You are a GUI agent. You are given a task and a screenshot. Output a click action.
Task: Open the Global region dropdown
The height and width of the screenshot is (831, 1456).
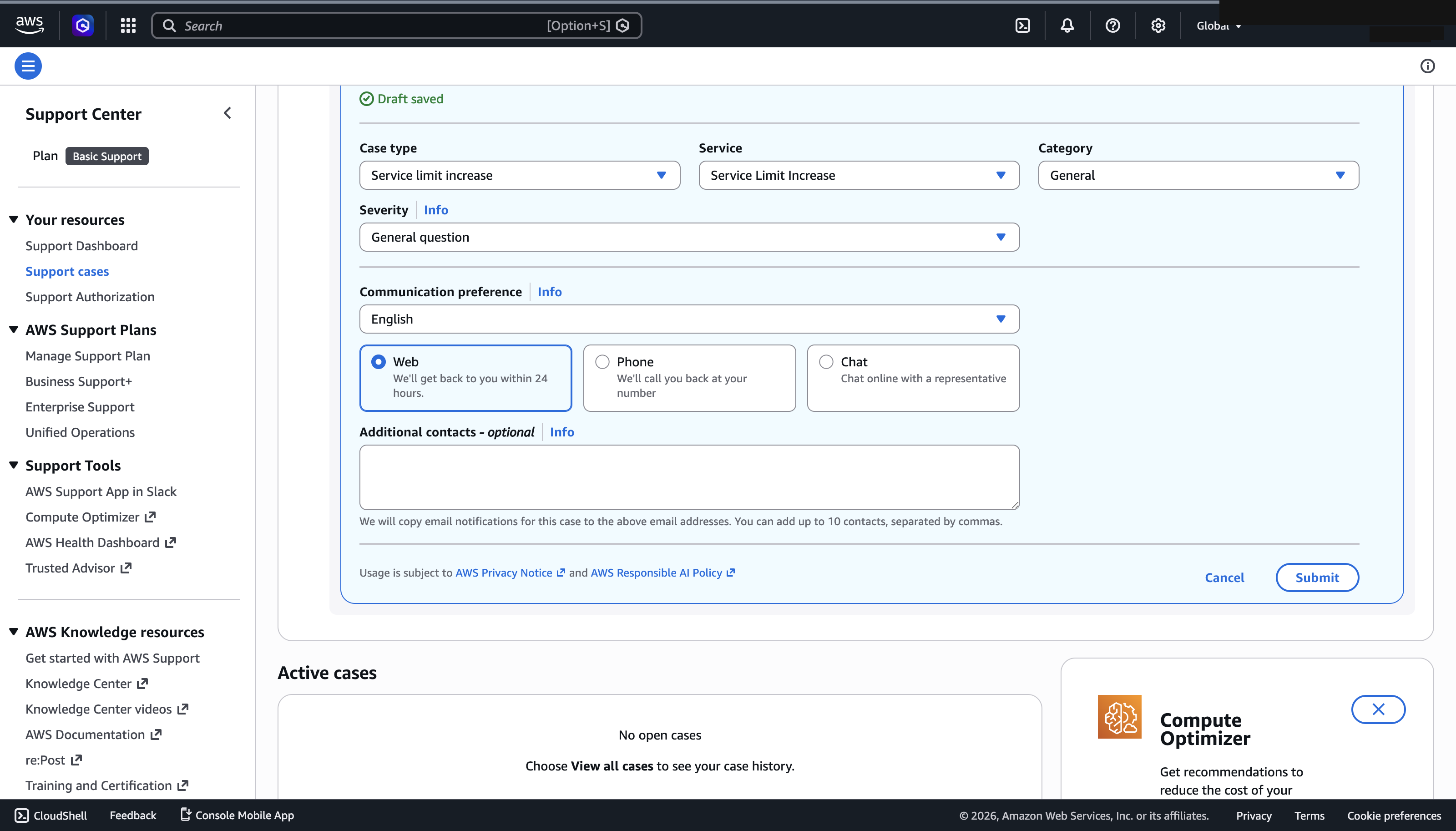(x=1218, y=25)
